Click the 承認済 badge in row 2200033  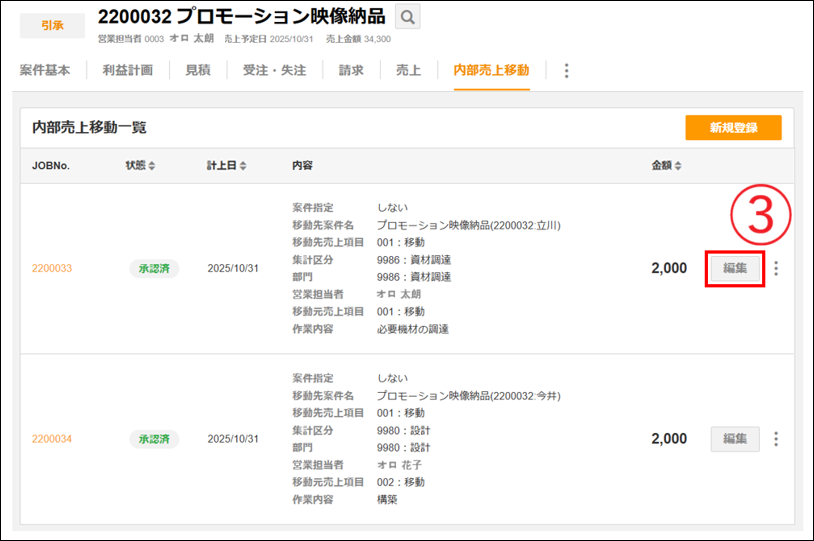[x=154, y=268]
